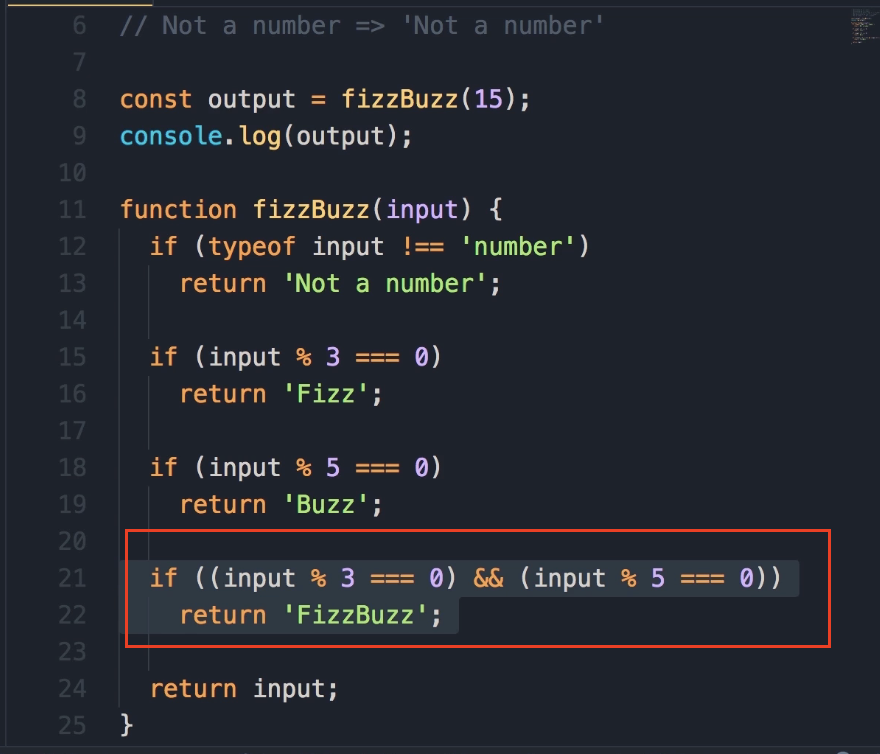Click the closing brace on line 25
This screenshot has height=754, width=880.
pyautogui.click(x=126, y=722)
